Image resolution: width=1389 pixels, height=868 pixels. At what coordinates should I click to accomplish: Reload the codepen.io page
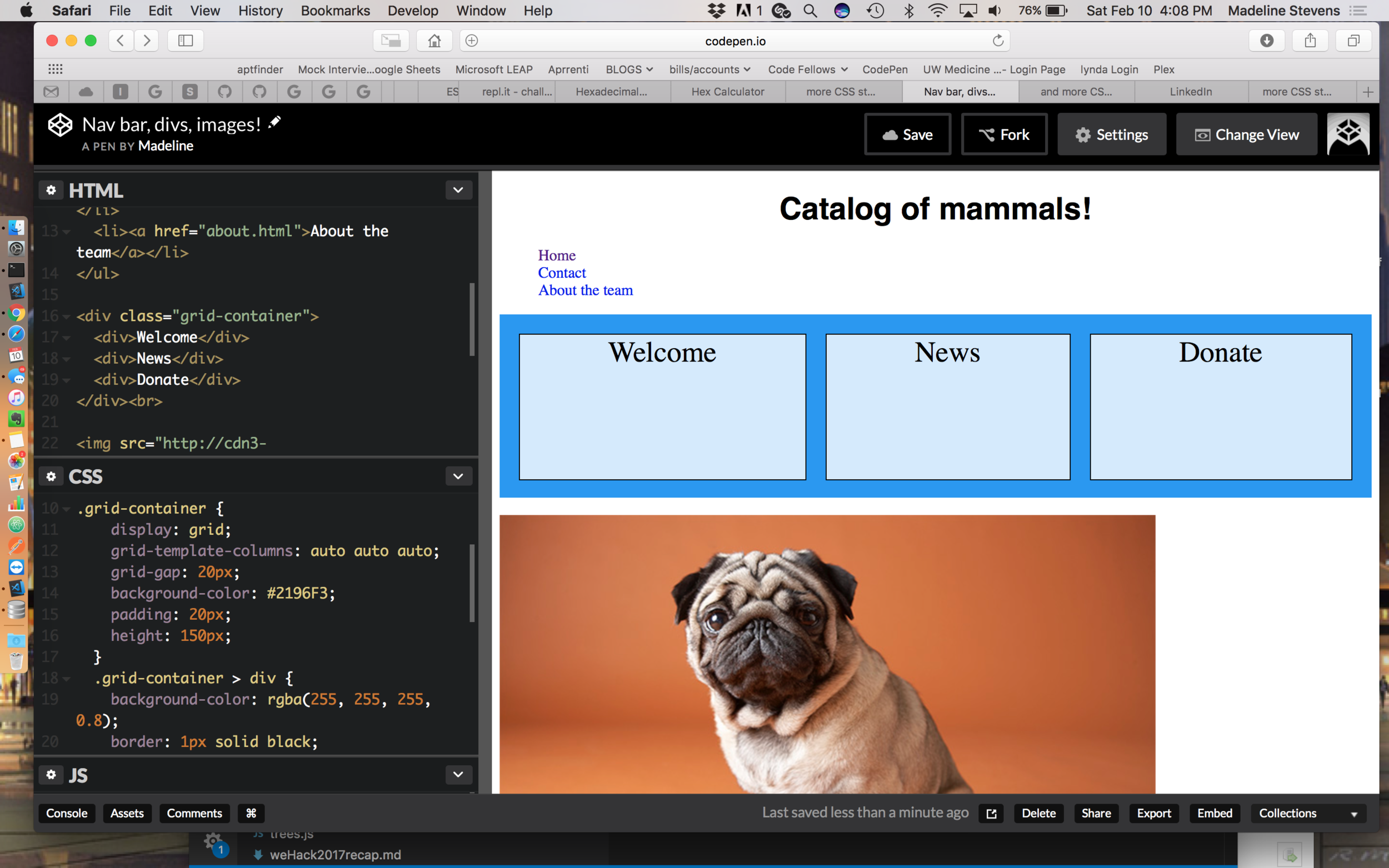pyautogui.click(x=998, y=40)
